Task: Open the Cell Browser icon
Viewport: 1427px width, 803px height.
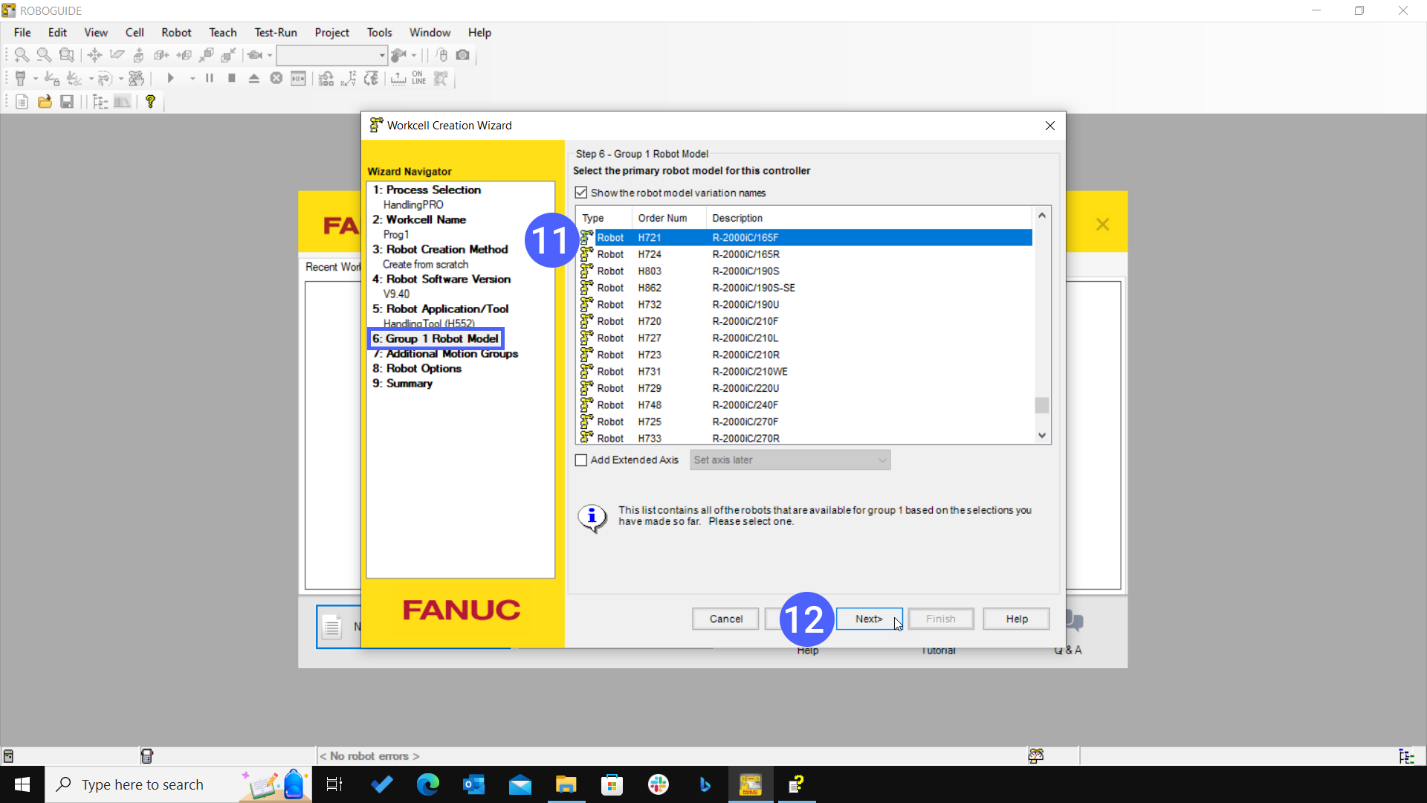Action: pos(98,100)
